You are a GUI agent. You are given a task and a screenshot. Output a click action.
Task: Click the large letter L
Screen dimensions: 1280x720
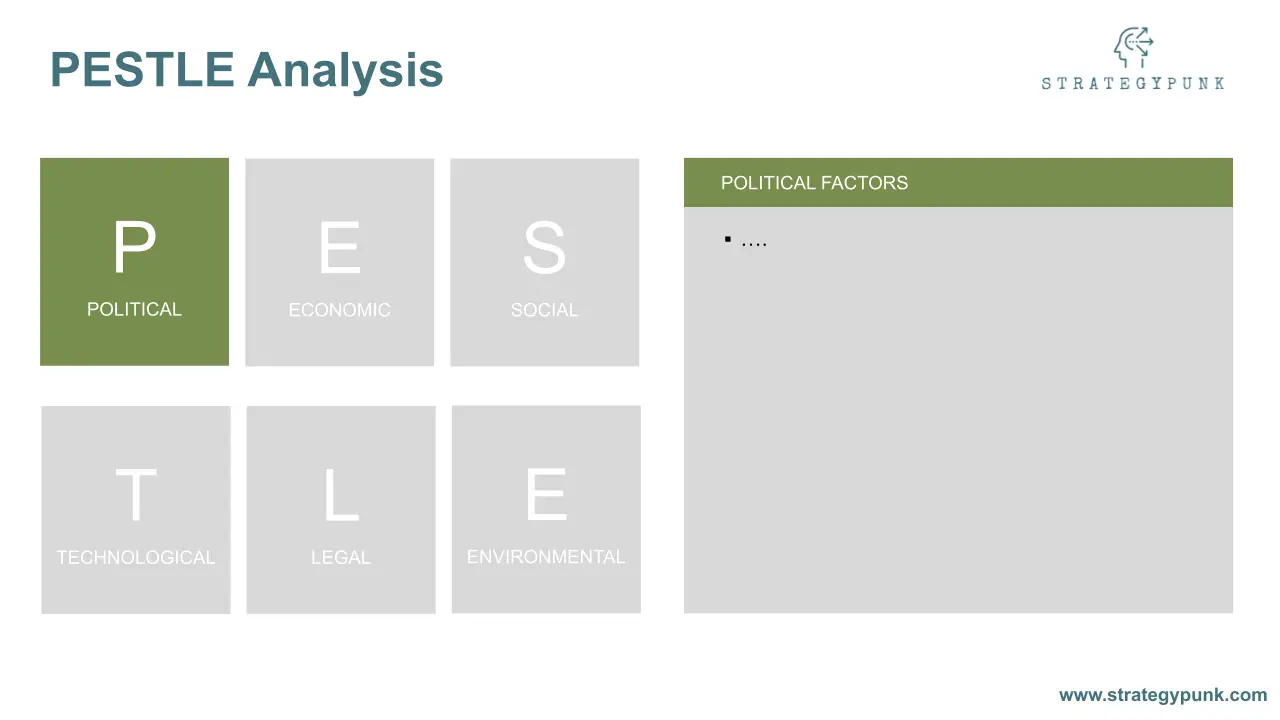point(340,496)
